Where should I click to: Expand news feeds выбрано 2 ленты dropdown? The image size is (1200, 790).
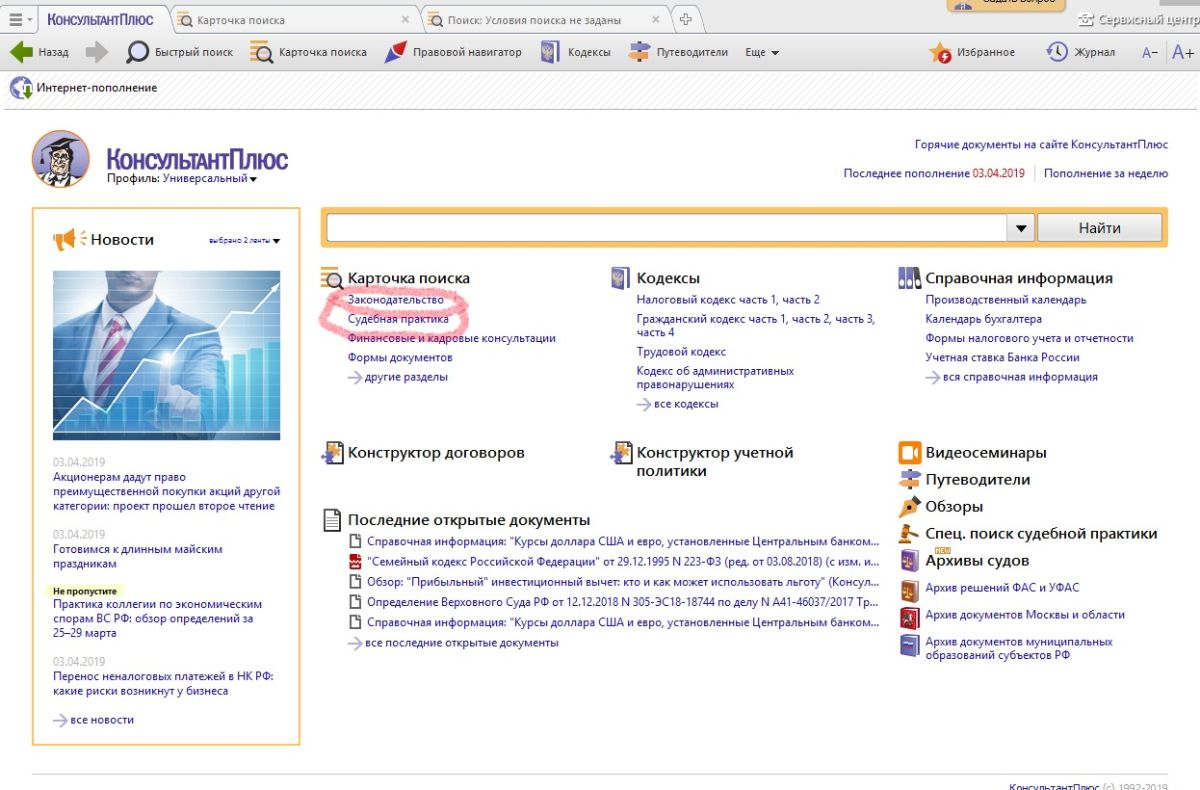tap(245, 240)
